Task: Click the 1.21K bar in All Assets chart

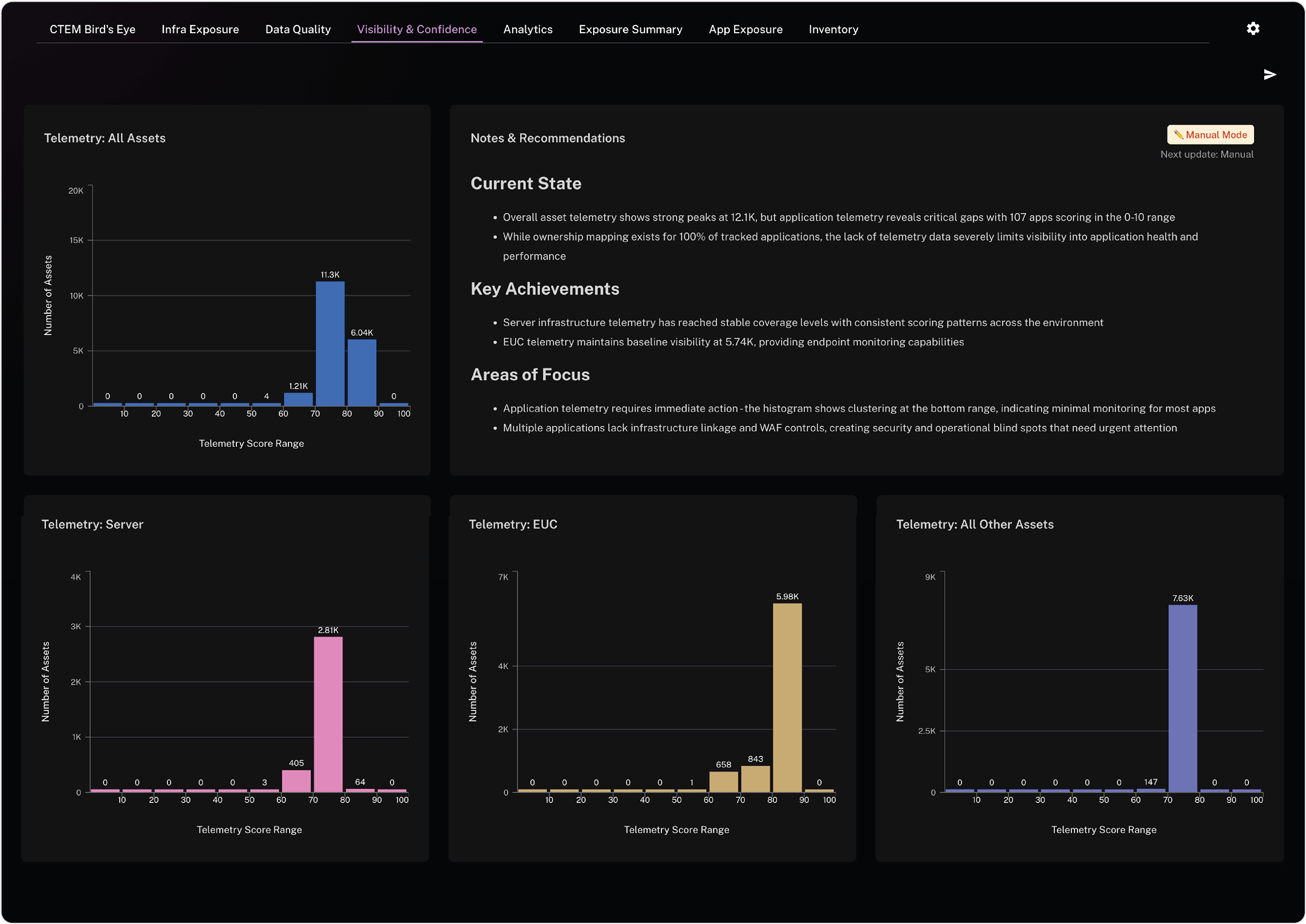Action: click(298, 400)
